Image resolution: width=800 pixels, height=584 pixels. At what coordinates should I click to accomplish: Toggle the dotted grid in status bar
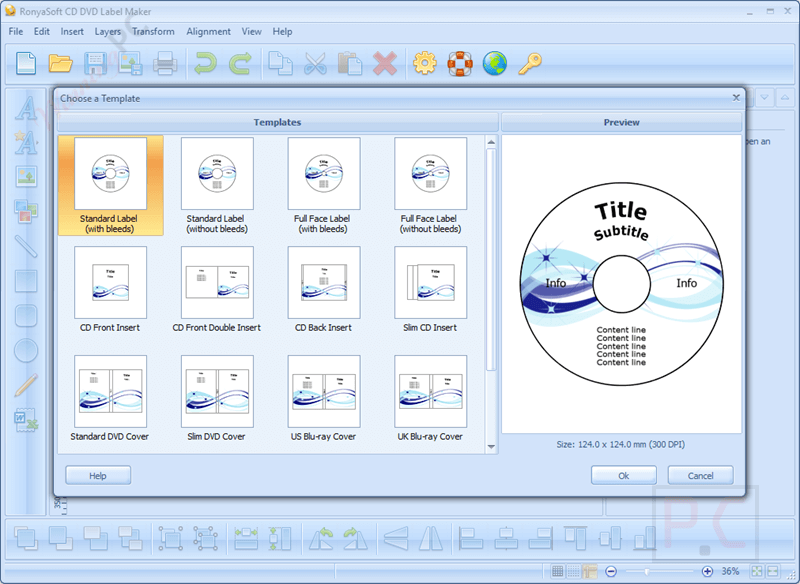(x=574, y=571)
